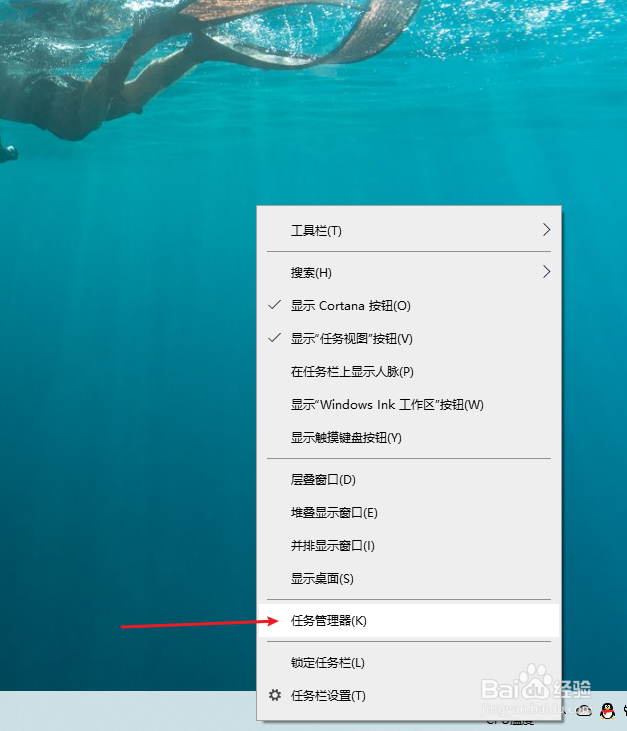Uncheck 显示 Cortana 按钮(O) option
627x731 pixels.
[x=409, y=305]
